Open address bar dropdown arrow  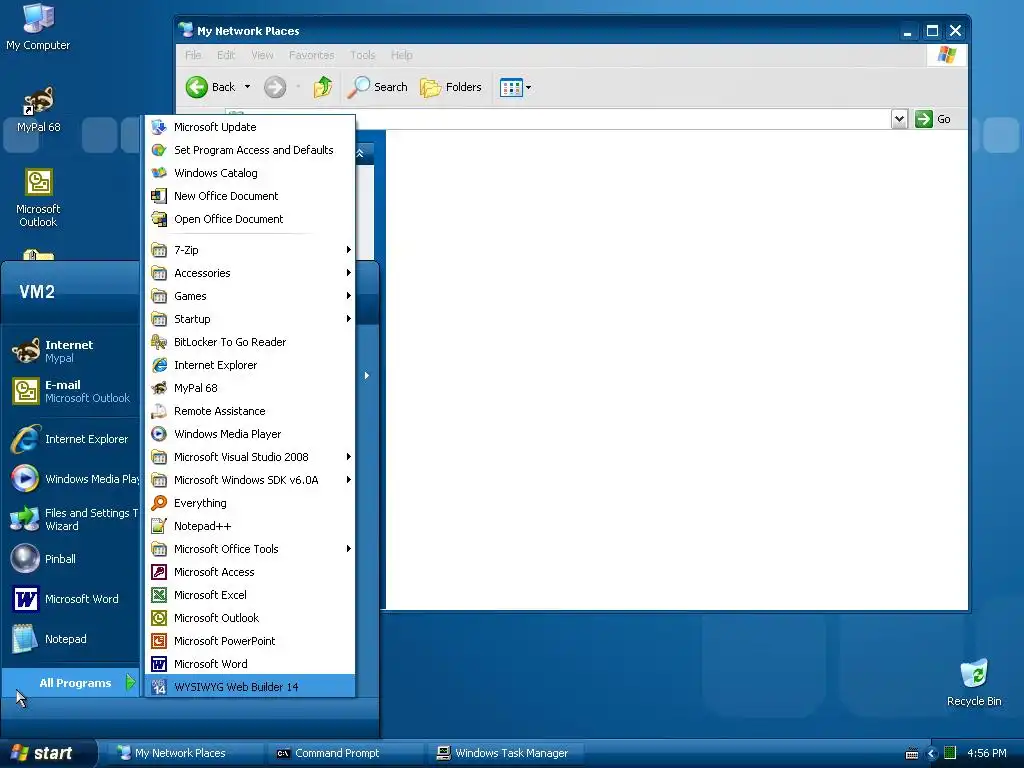899,119
